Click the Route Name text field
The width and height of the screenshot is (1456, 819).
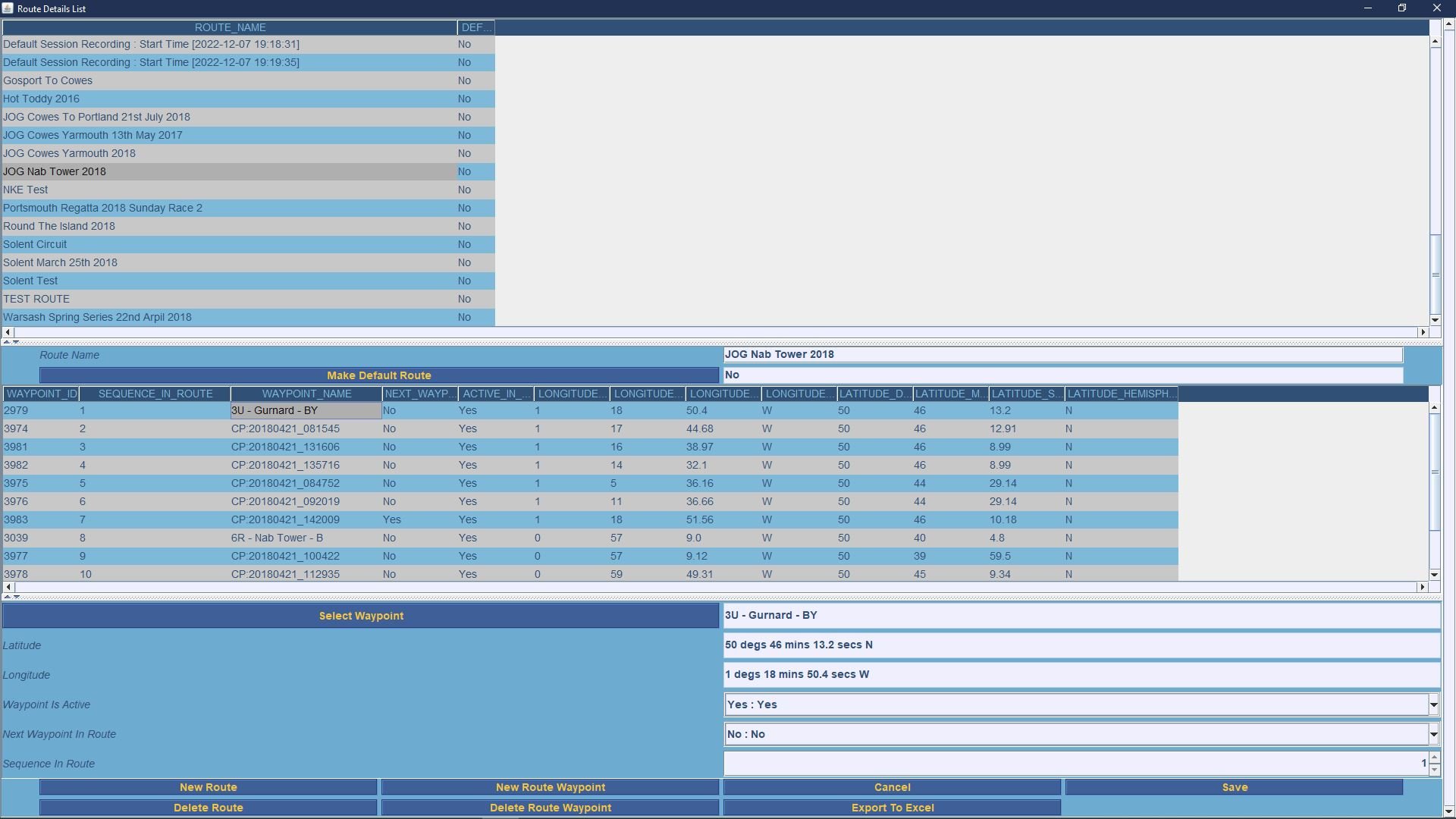[1062, 355]
